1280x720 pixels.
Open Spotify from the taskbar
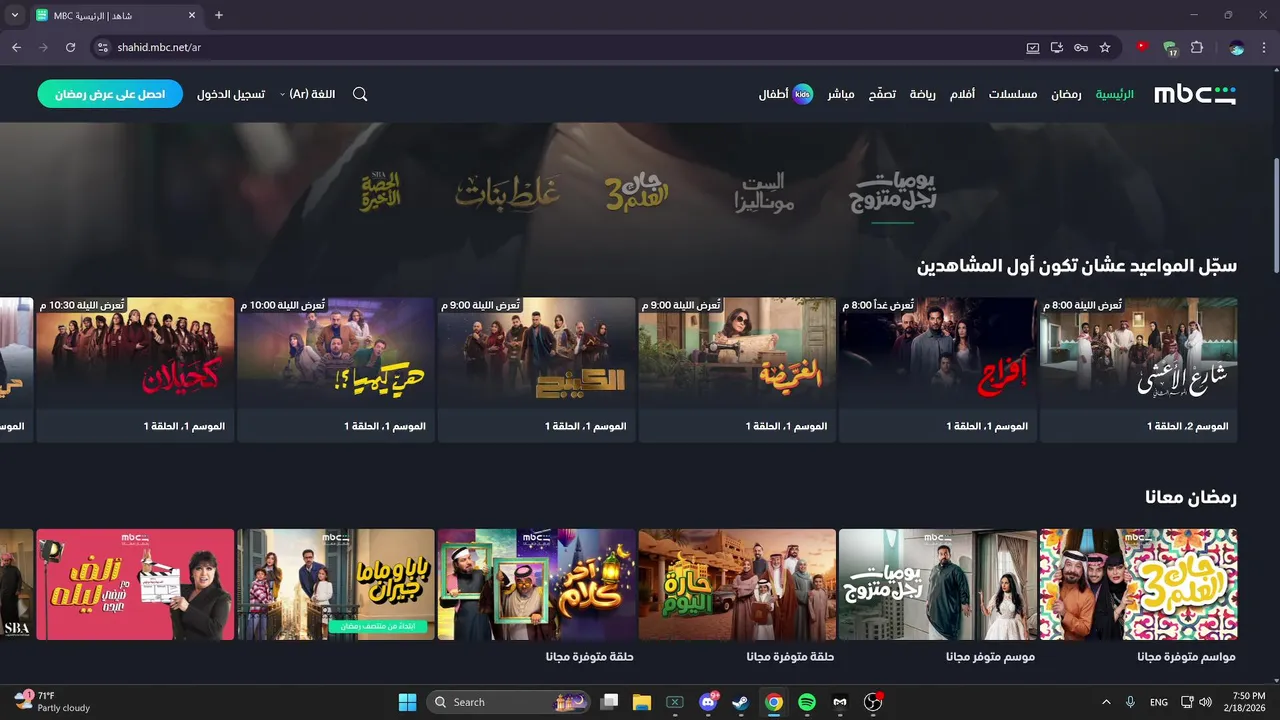807,702
